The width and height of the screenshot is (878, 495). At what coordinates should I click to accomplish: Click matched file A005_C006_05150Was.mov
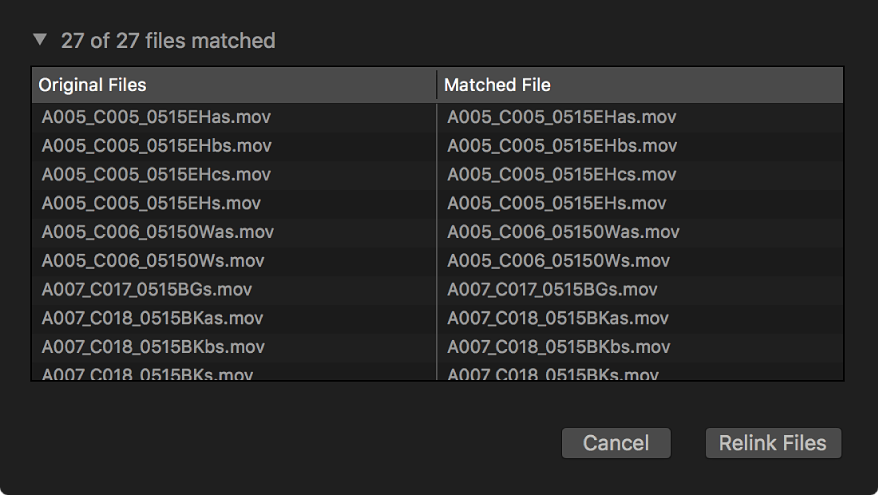click(563, 232)
